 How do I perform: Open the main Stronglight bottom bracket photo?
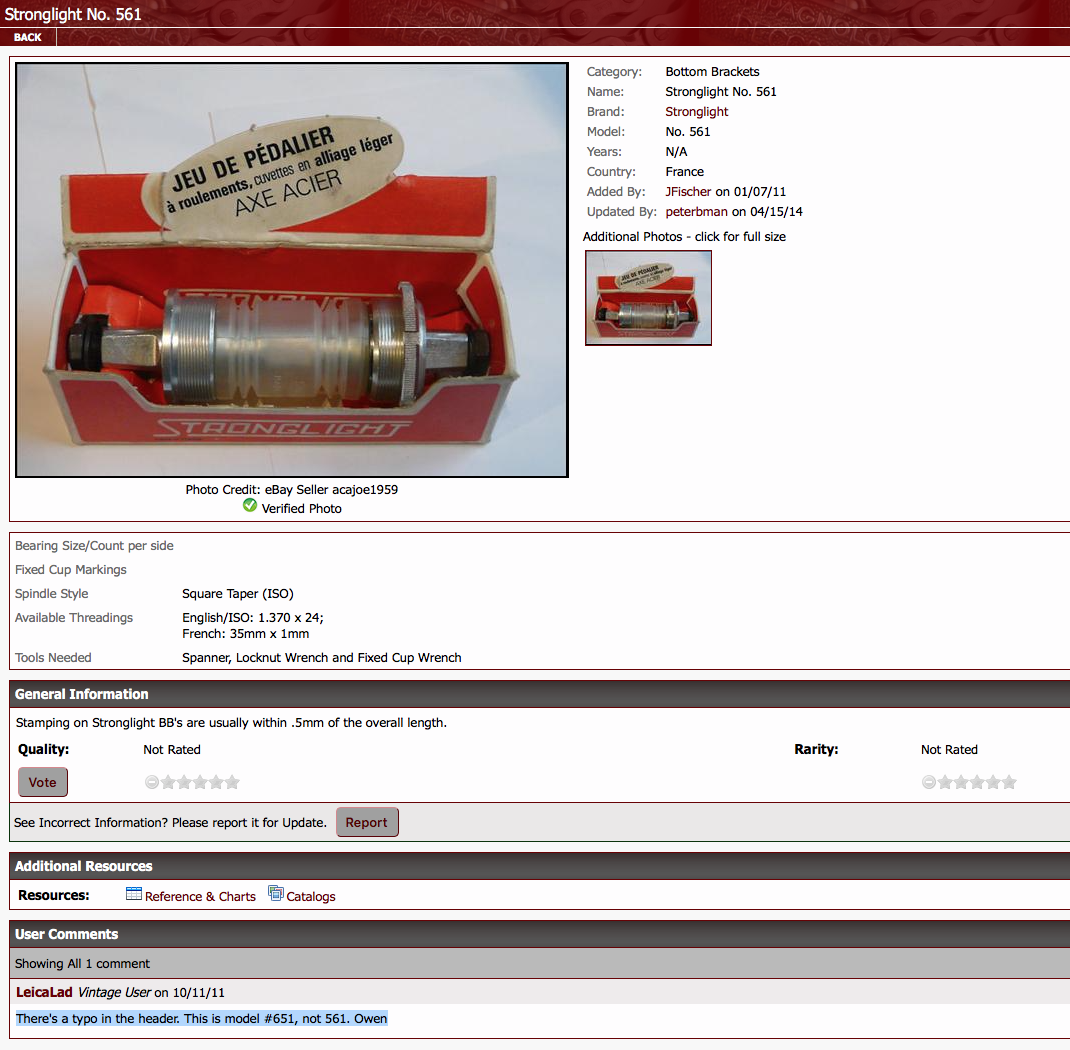[291, 269]
